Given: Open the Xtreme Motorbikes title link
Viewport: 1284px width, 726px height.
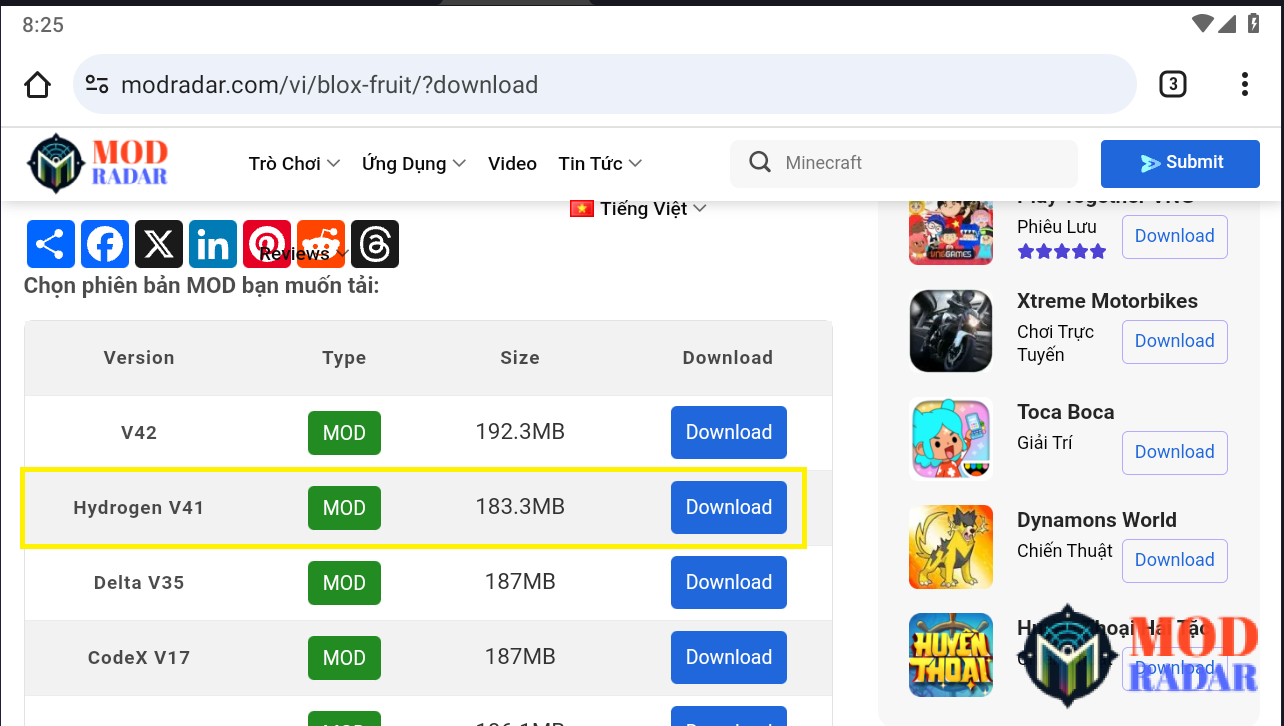Looking at the screenshot, I should tap(1107, 301).
